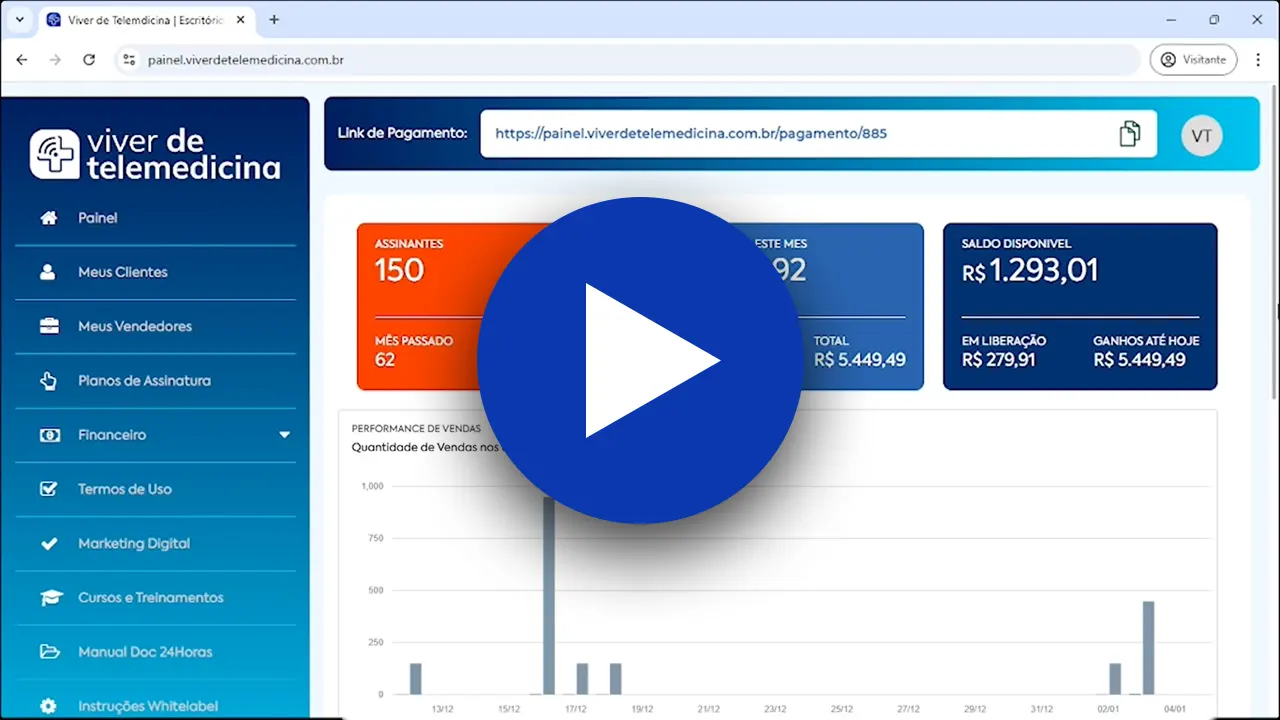
Task: Click the 13/12 date label on chart
Action: tap(442, 709)
